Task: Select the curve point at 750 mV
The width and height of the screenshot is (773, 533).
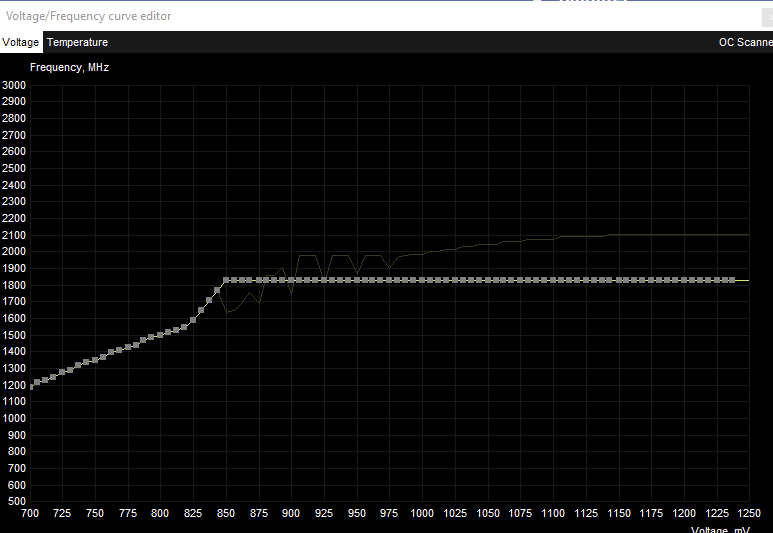Action: point(95,360)
